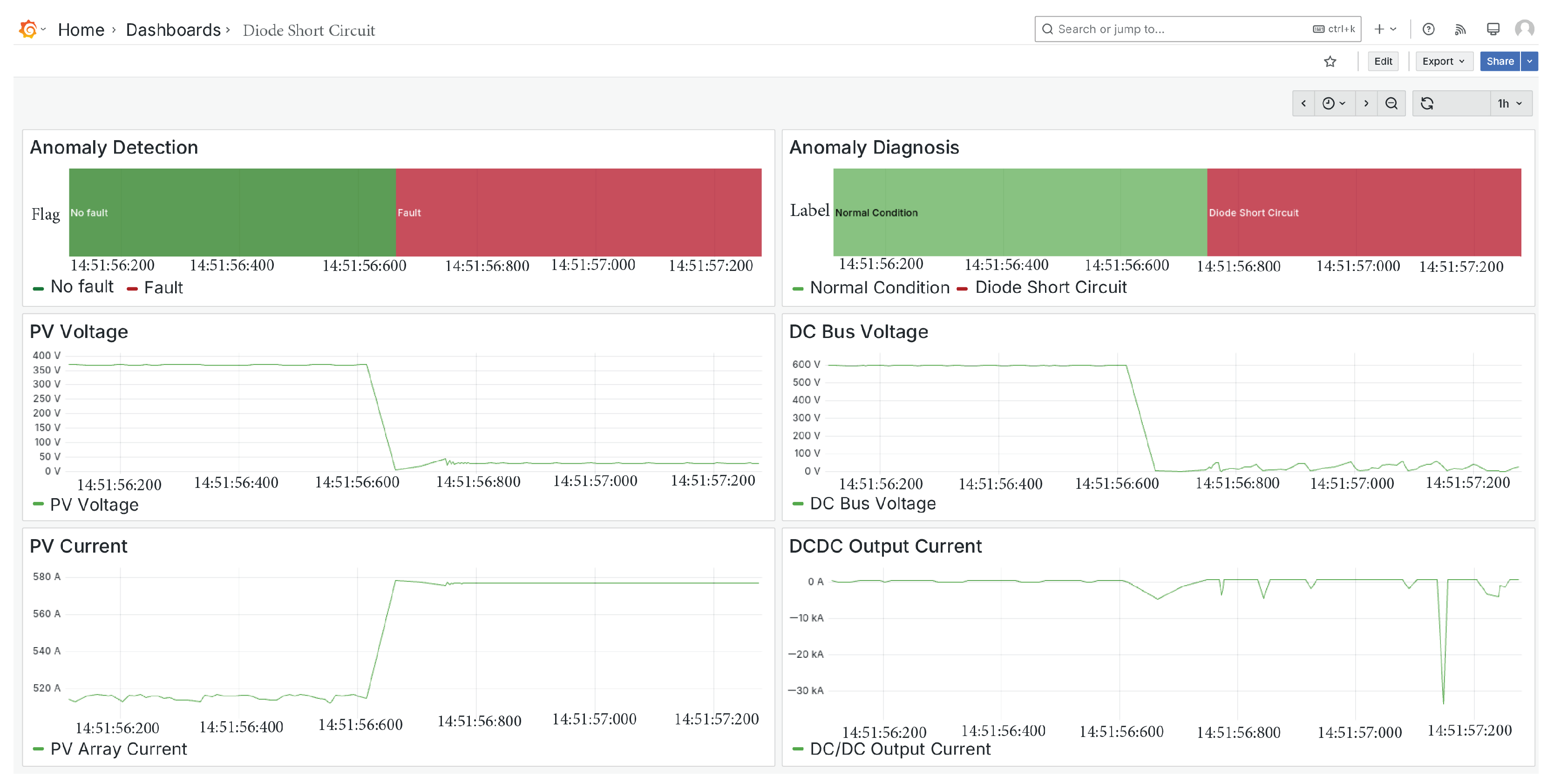The height and width of the screenshot is (784, 1554).
Task: Click the monitor kiosk mode icon
Action: coord(1493,29)
